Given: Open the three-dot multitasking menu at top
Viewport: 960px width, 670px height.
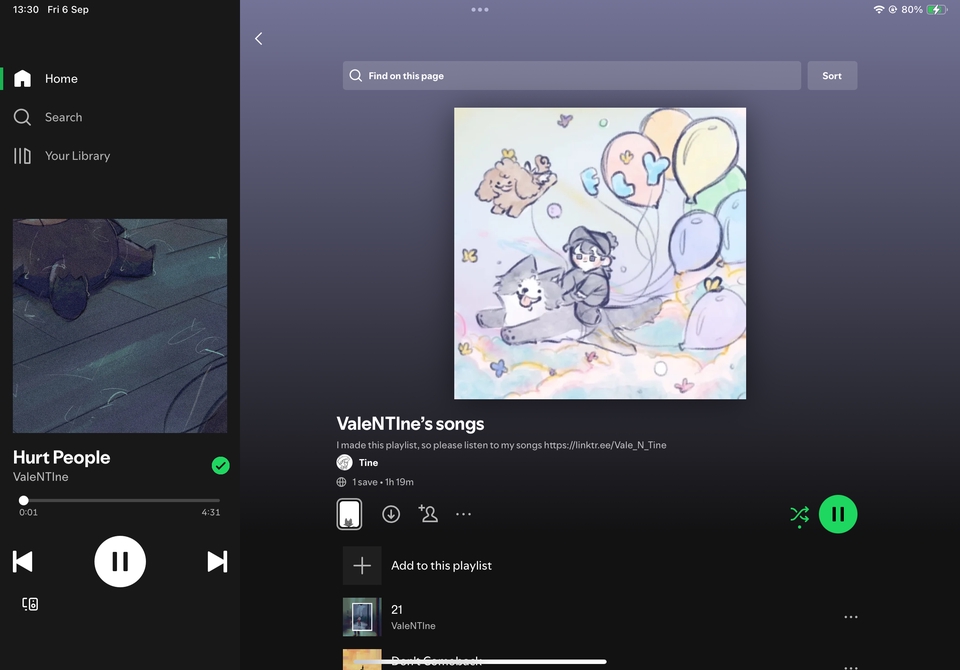Looking at the screenshot, I should [480, 9].
